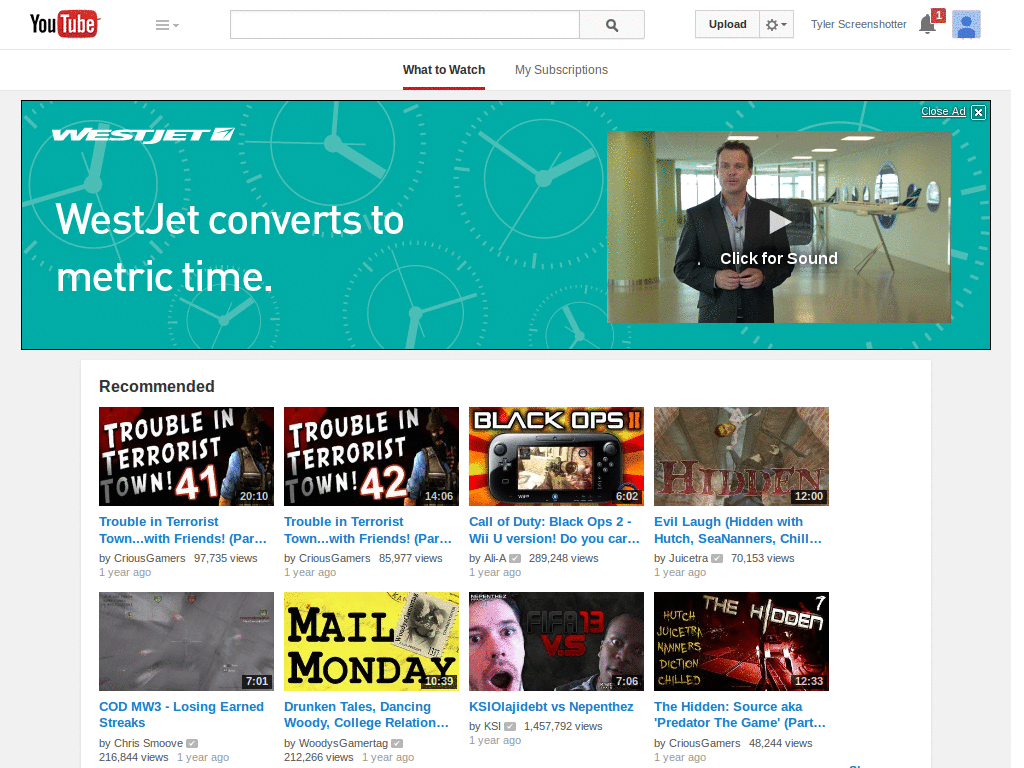Open the COD MW3 7:01 thumbnail
This screenshot has width=1024, height=768.
tap(186, 641)
